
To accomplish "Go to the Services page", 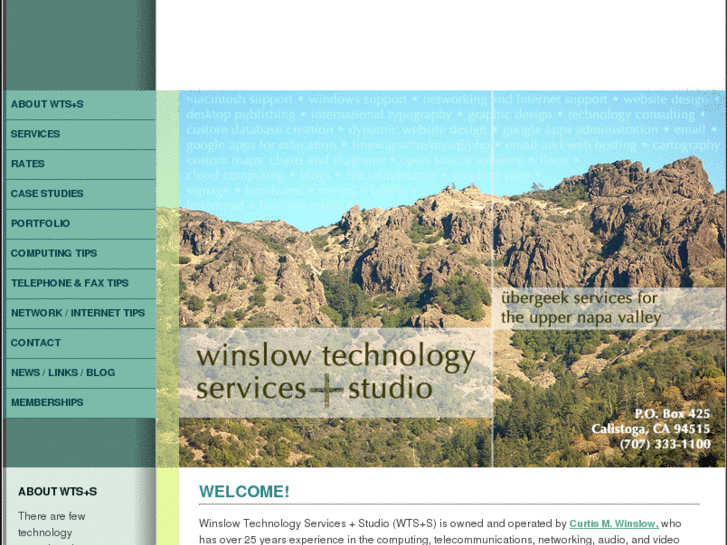I will (x=81, y=135).
